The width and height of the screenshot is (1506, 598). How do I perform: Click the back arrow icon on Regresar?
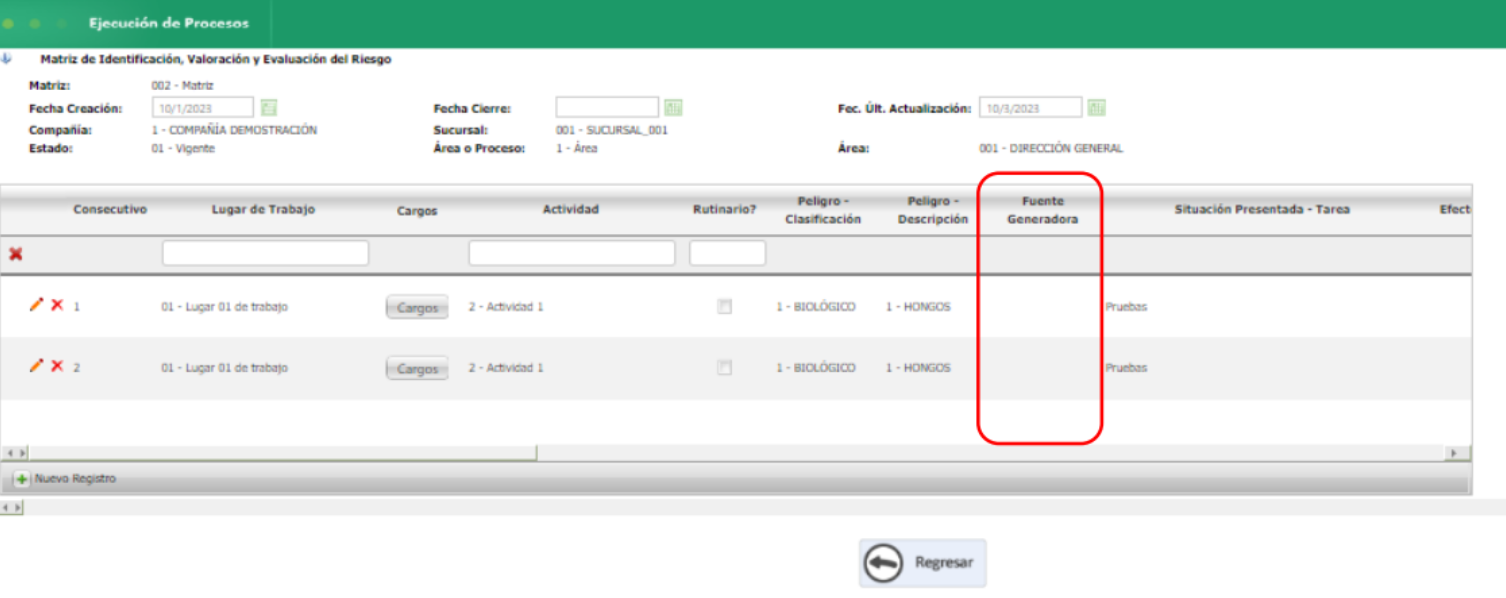tap(883, 563)
